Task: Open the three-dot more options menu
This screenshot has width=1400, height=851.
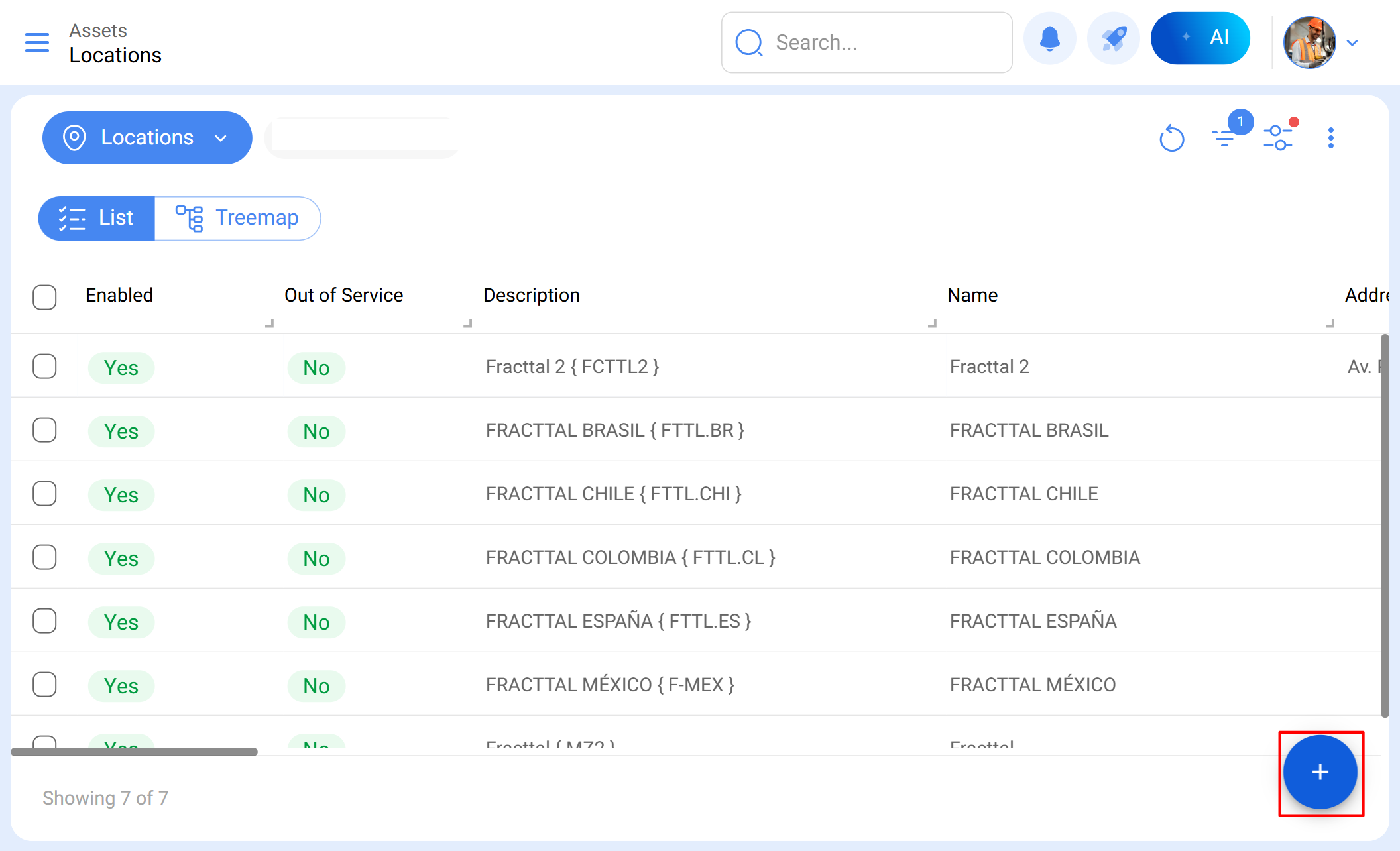Action: [x=1330, y=138]
